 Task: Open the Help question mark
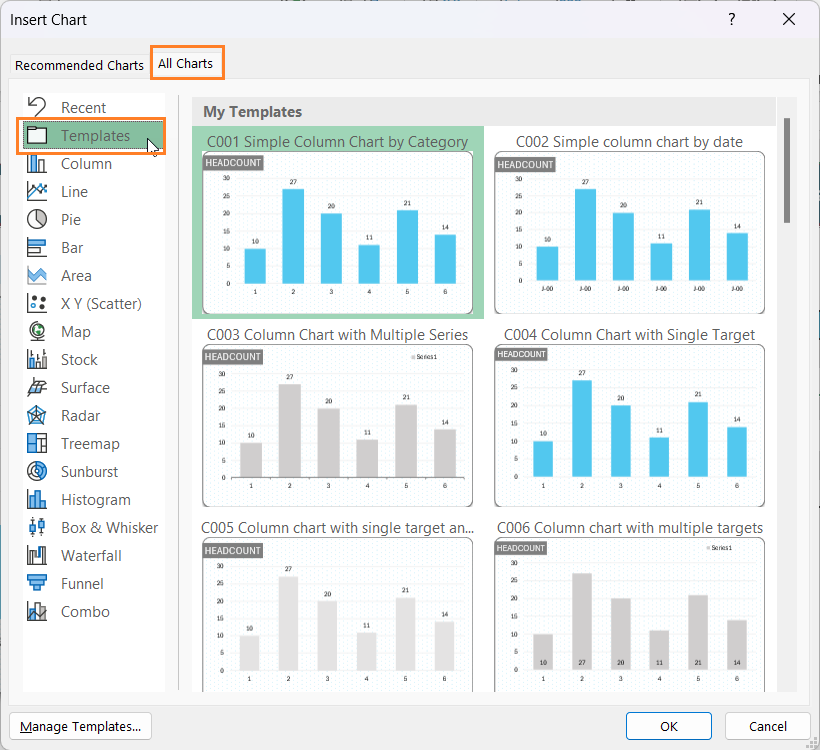pos(732,19)
